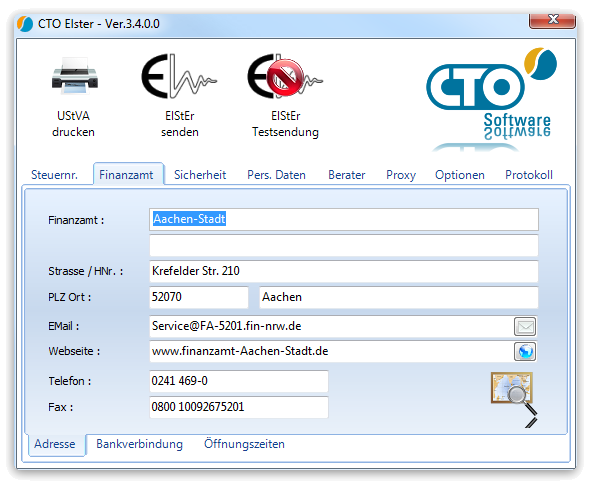The image size is (592, 485).
Task: Click the CTO Elster title bar app icon
Action: (x=25, y=24)
